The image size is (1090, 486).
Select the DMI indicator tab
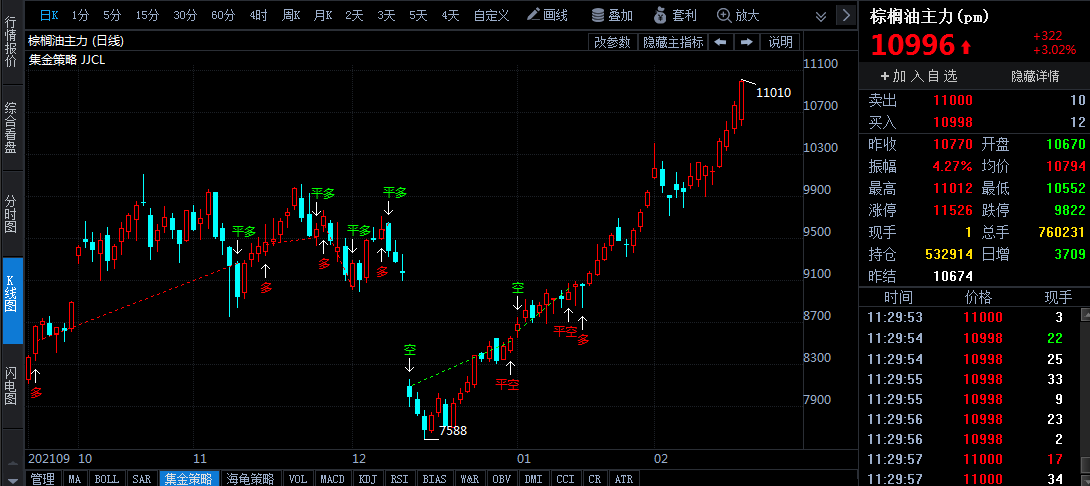tap(533, 478)
